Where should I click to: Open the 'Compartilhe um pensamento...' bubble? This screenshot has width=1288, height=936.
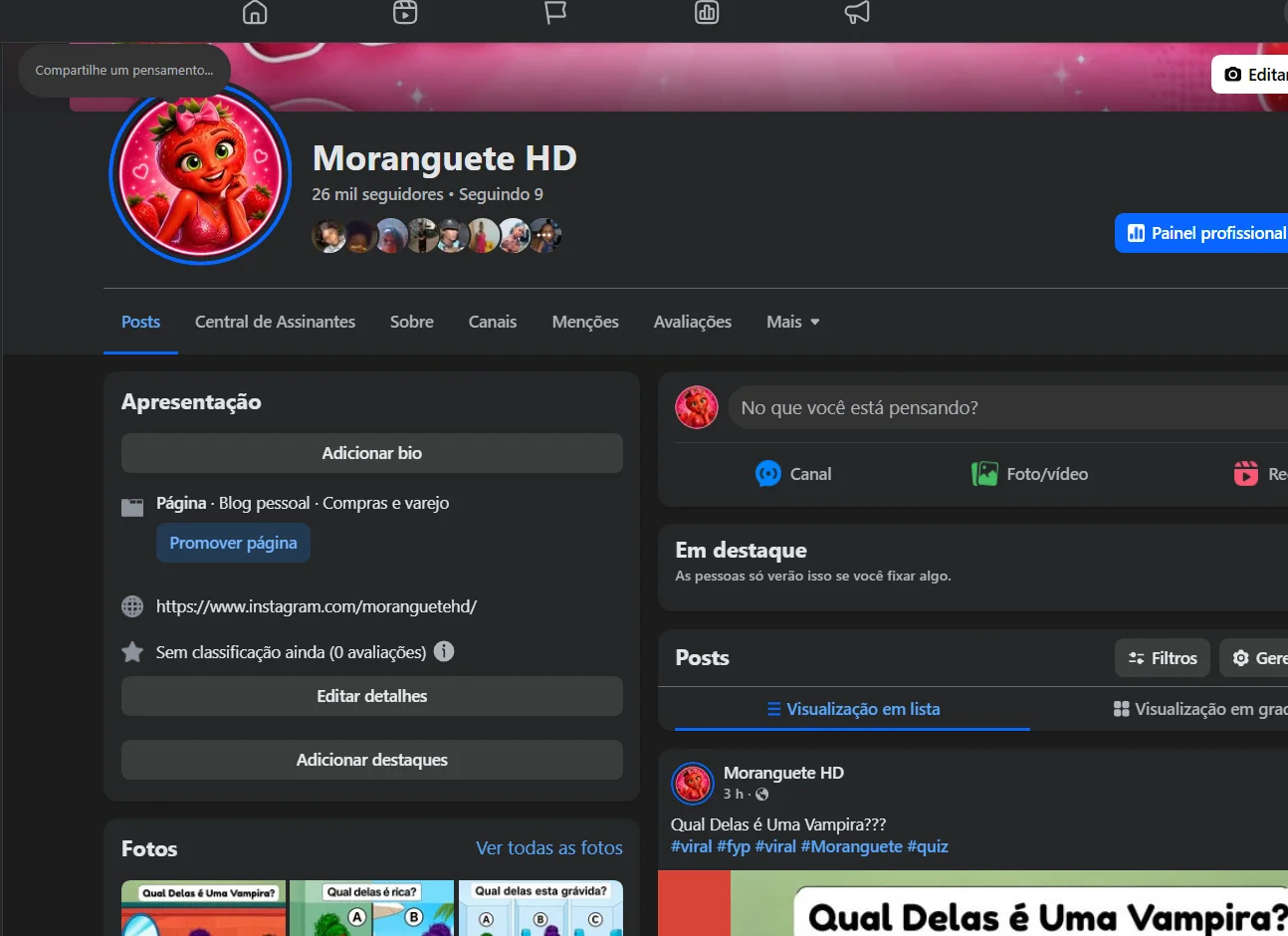(x=124, y=70)
